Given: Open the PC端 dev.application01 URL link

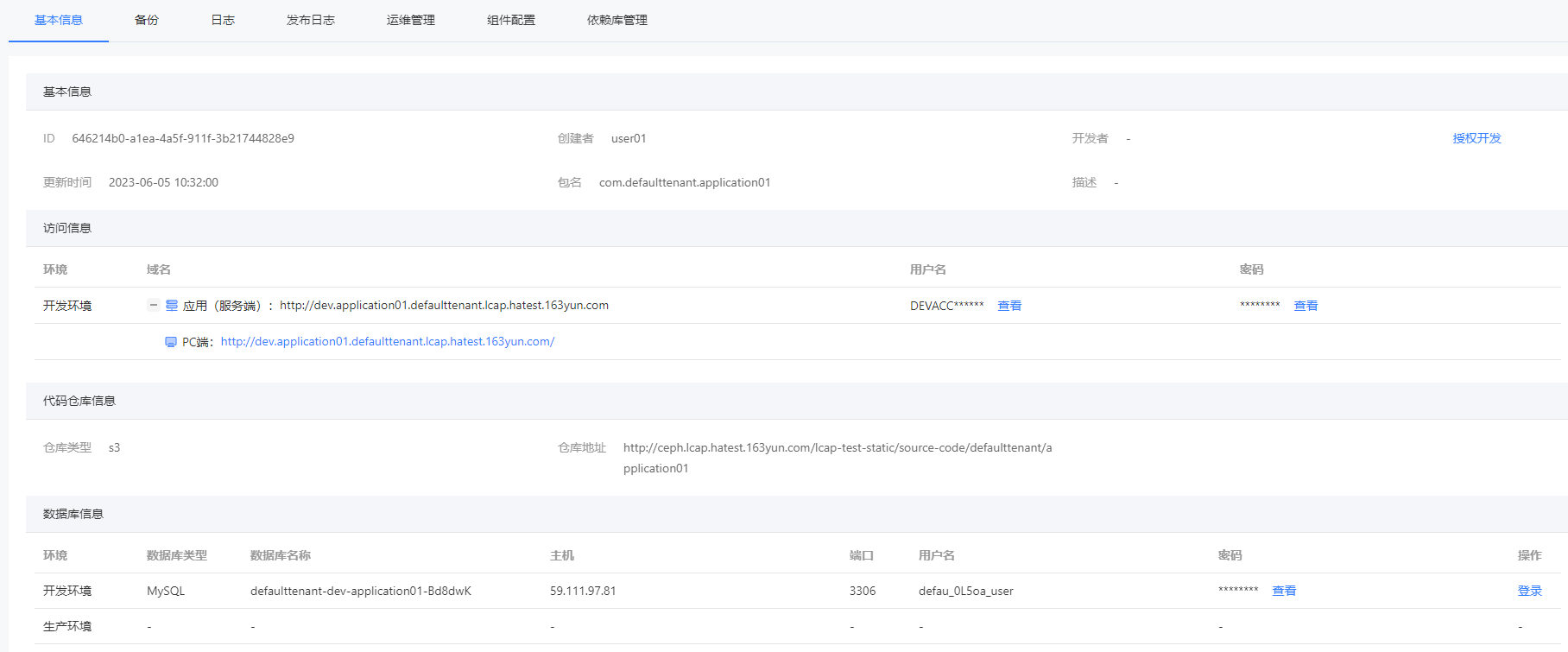Looking at the screenshot, I should tap(388, 342).
